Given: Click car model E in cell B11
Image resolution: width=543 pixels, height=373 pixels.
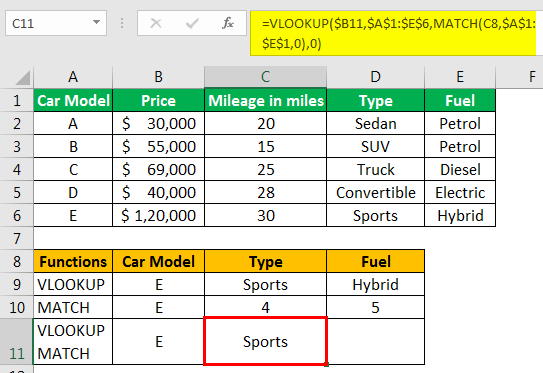Looking at the screenshot, I should 159,341.
